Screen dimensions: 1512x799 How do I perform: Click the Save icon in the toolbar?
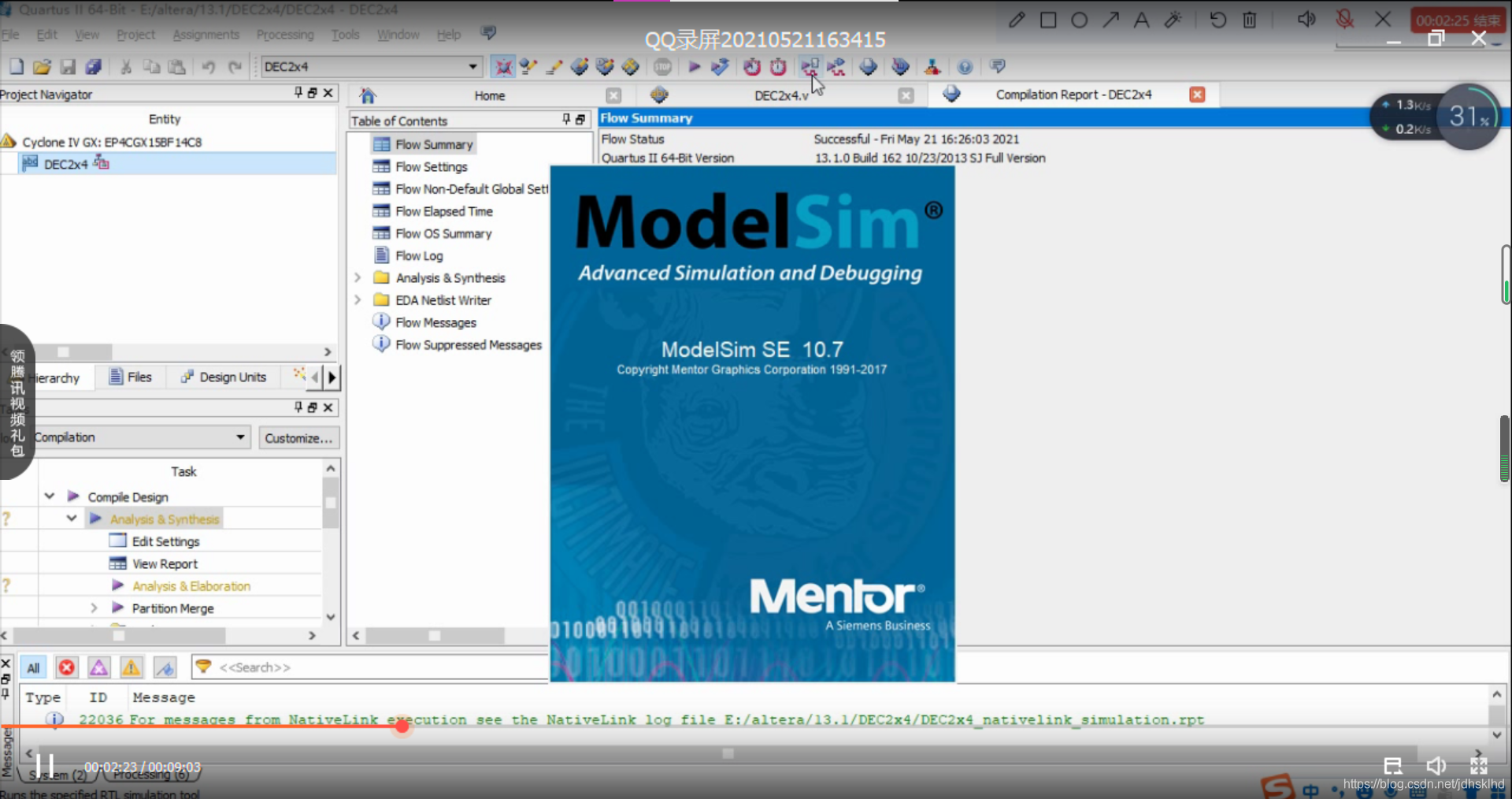pyautogui.click(x=68, y=67)
